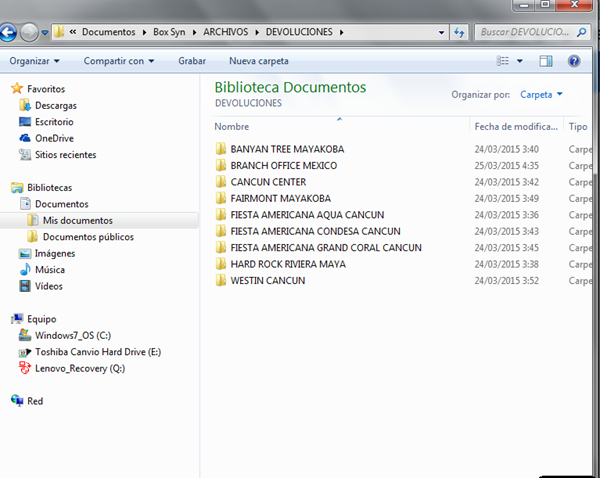This screenshot has height=478, width=600.
Task: Open Escritorio in Favoritos
Action: click(54, 122)
